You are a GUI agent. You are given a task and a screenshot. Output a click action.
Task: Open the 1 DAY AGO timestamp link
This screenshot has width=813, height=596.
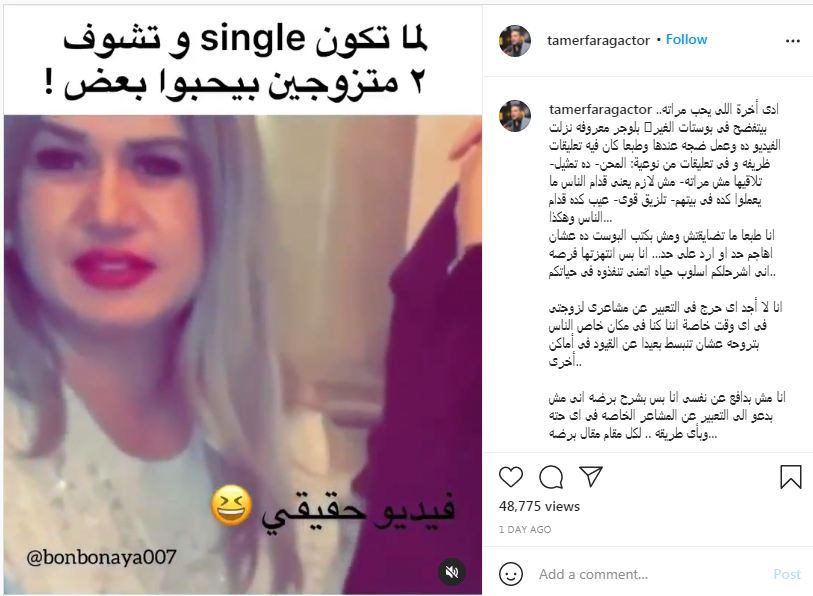(x=525, y=530)
